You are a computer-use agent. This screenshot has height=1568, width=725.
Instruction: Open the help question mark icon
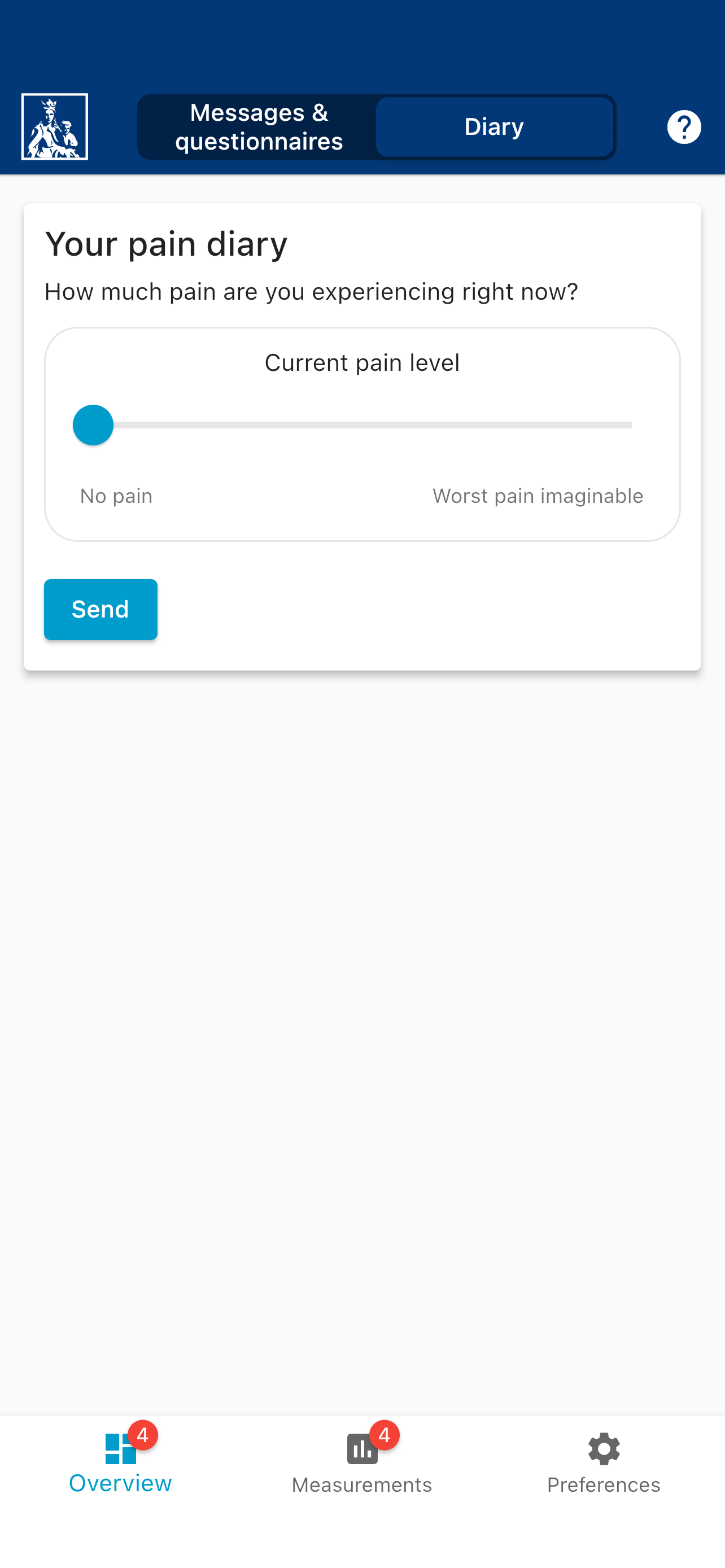684,126
